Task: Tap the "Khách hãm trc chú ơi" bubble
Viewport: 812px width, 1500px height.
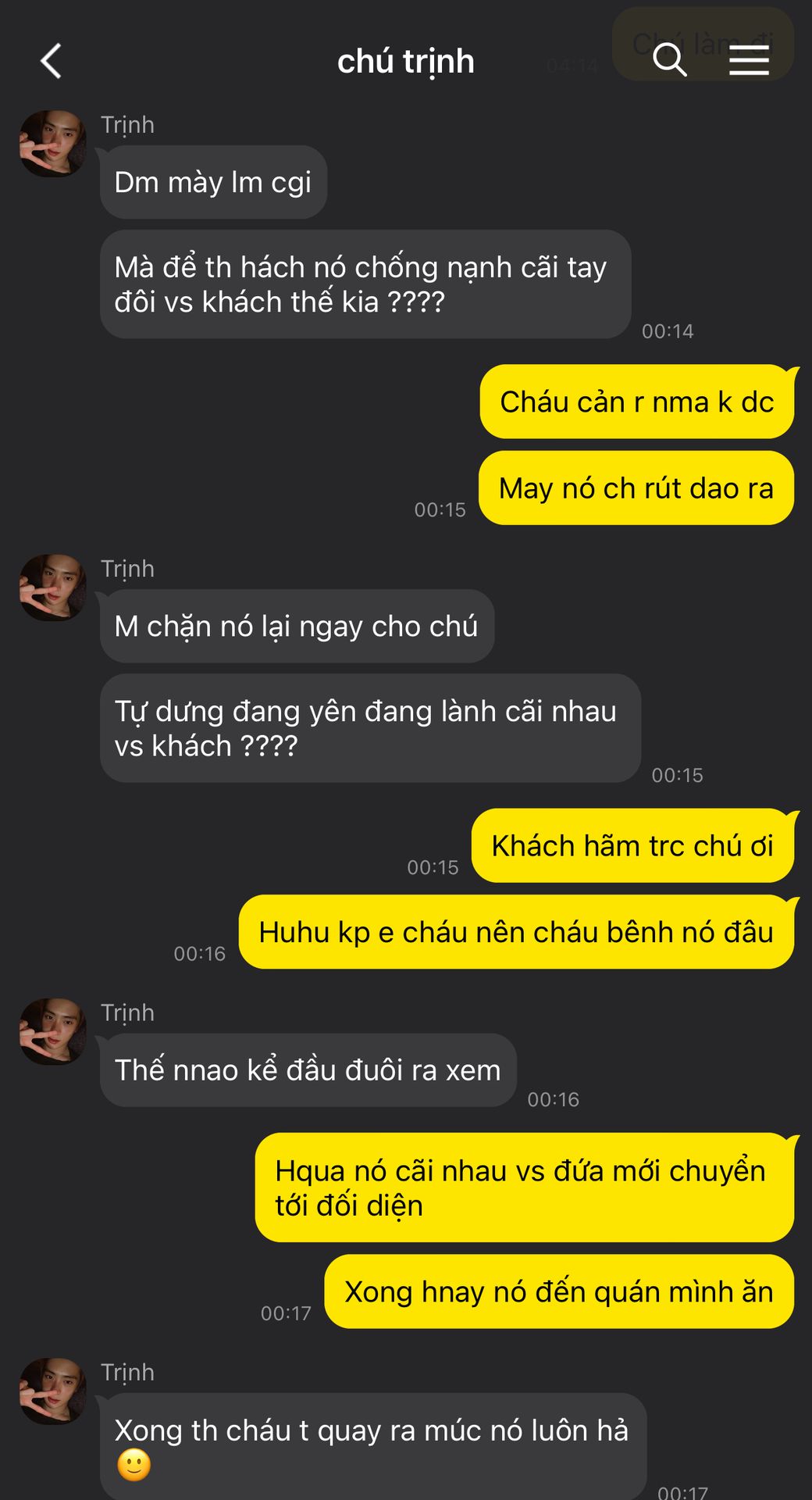Action: (x=632, y=845)
